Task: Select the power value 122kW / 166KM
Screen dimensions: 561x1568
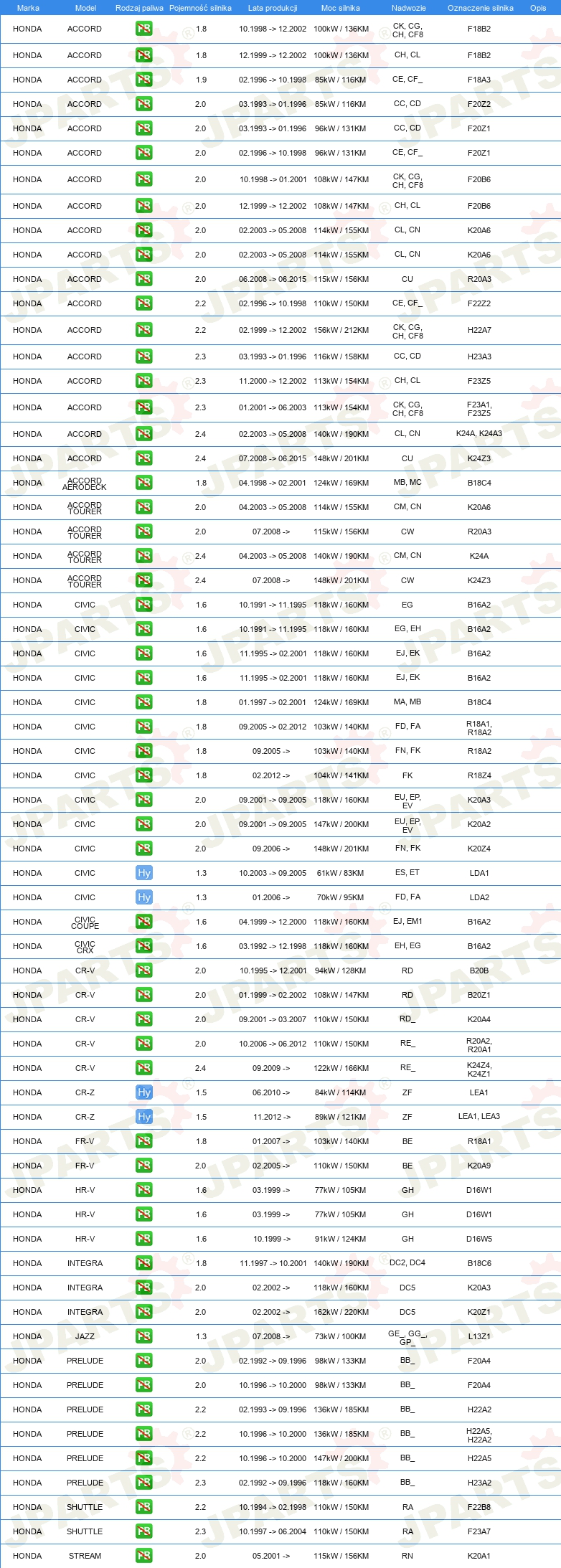Action: [x=341, y=1068]
